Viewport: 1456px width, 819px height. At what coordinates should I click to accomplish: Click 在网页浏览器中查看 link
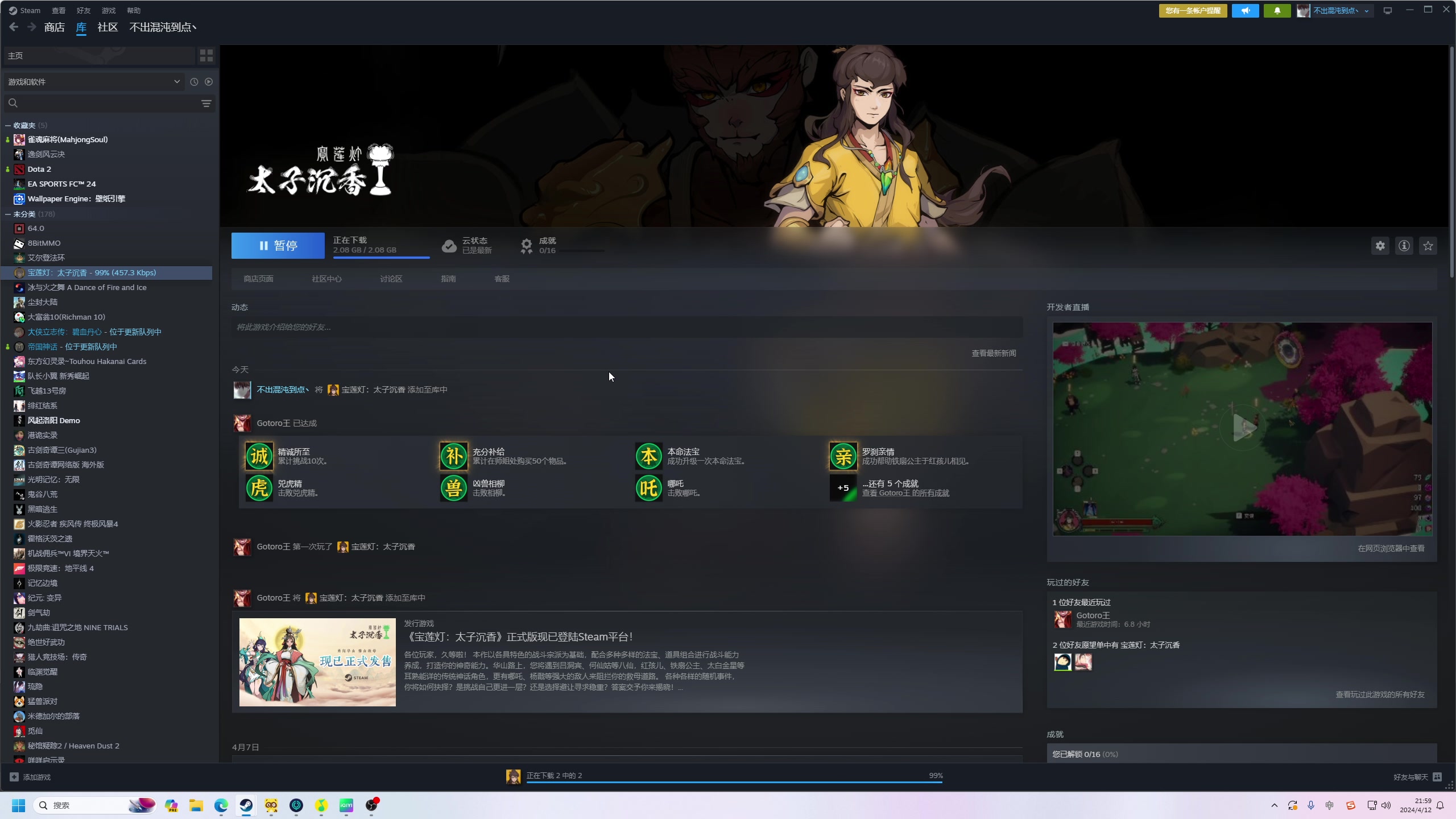pos(1391,548)
